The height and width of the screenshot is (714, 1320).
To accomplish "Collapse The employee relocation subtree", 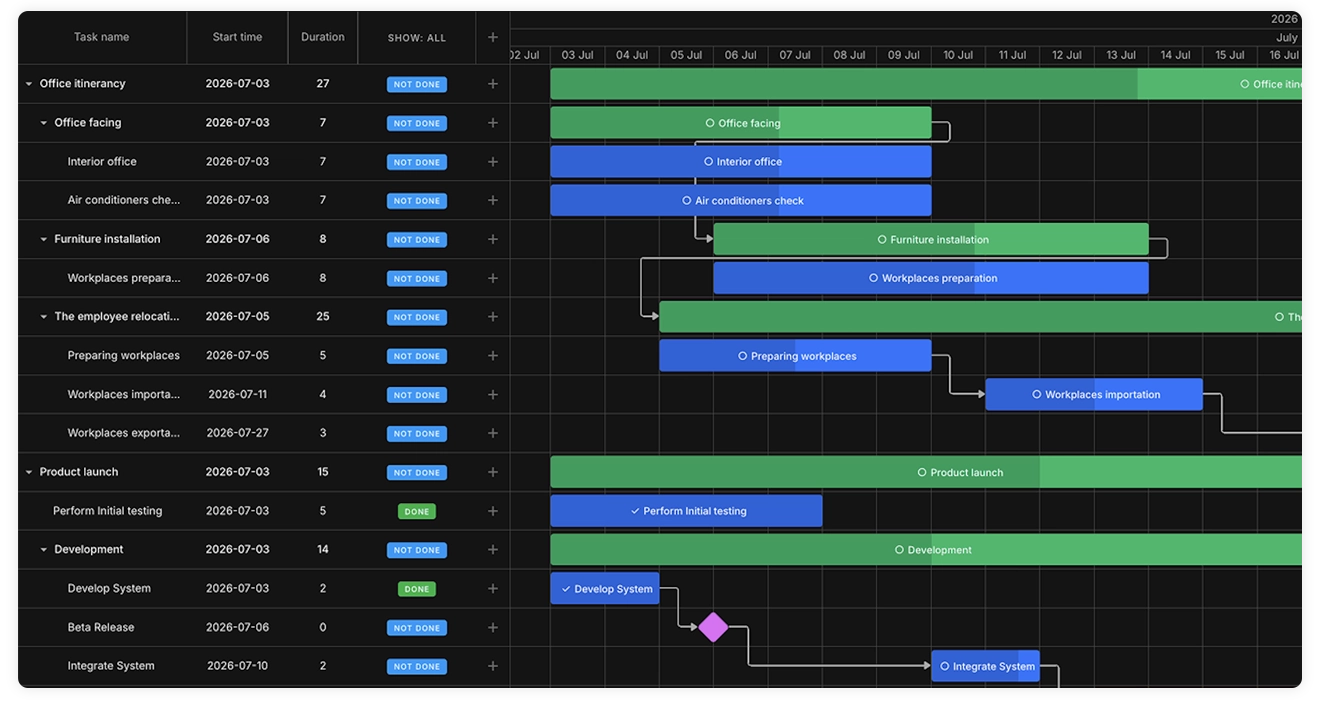I will 44,317.
